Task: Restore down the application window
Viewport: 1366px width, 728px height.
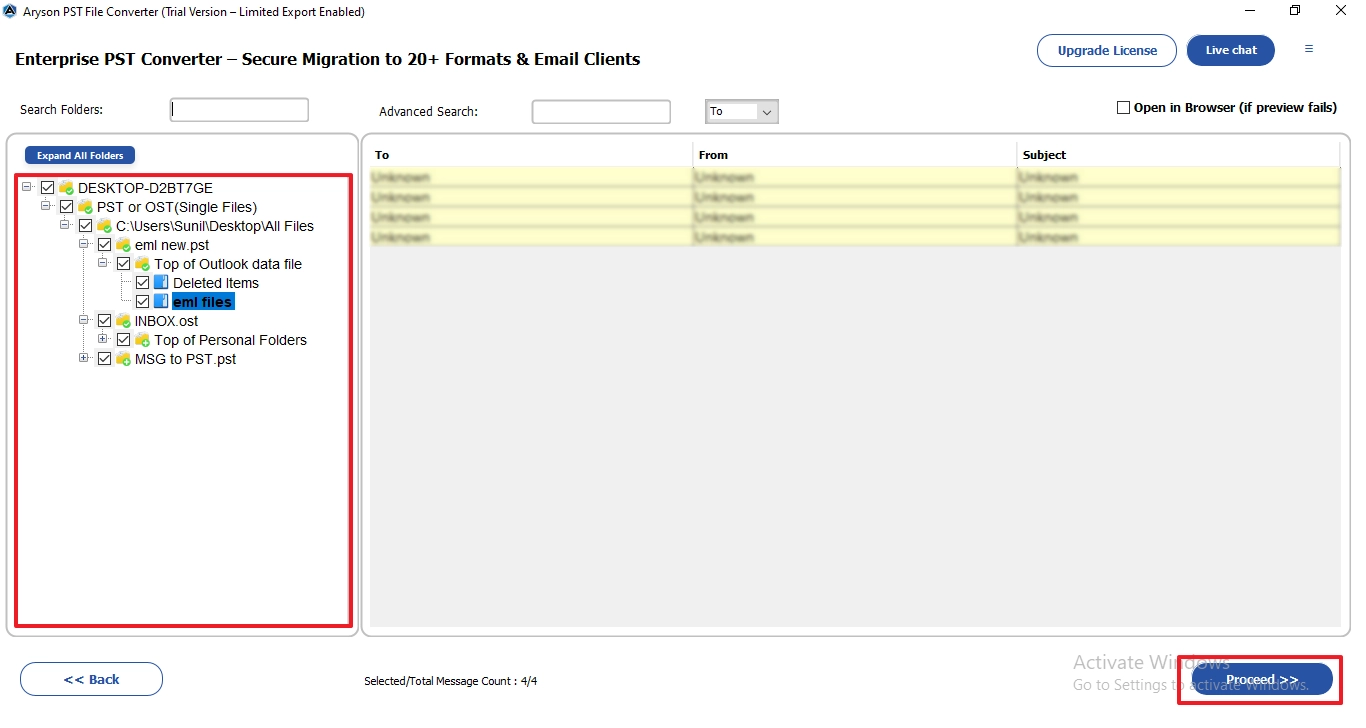Action: [1295, 11]
